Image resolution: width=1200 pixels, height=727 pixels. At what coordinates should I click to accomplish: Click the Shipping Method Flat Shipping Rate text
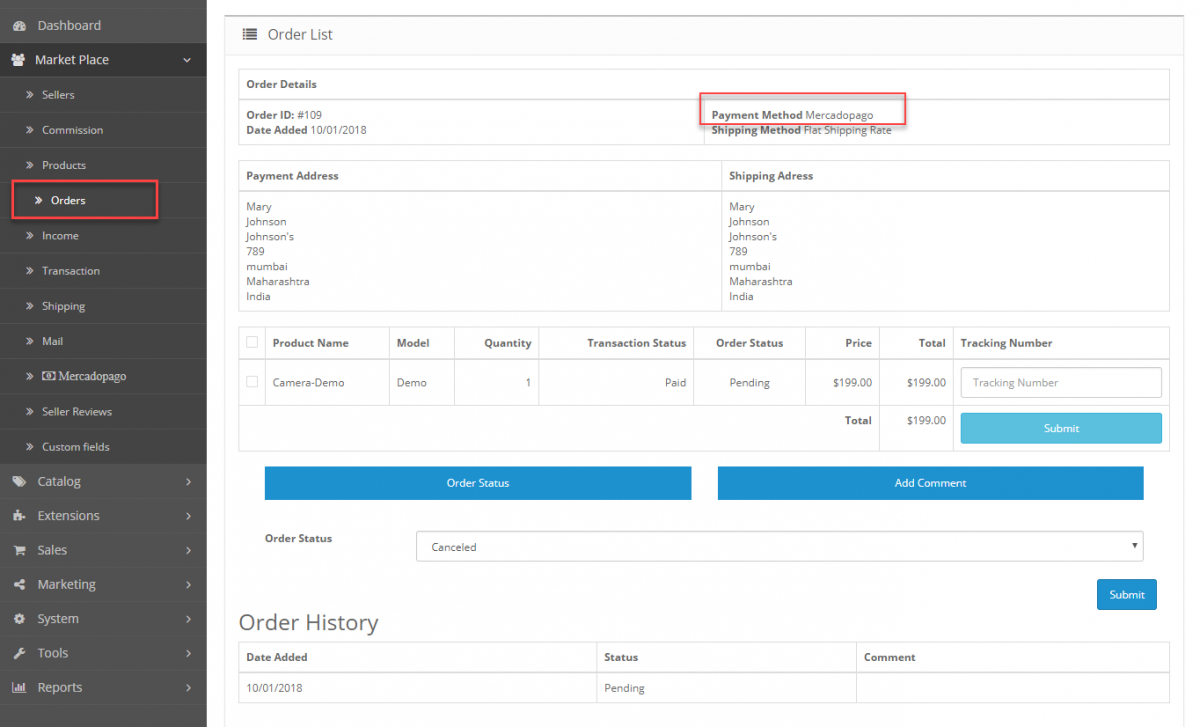pos(801,130)
